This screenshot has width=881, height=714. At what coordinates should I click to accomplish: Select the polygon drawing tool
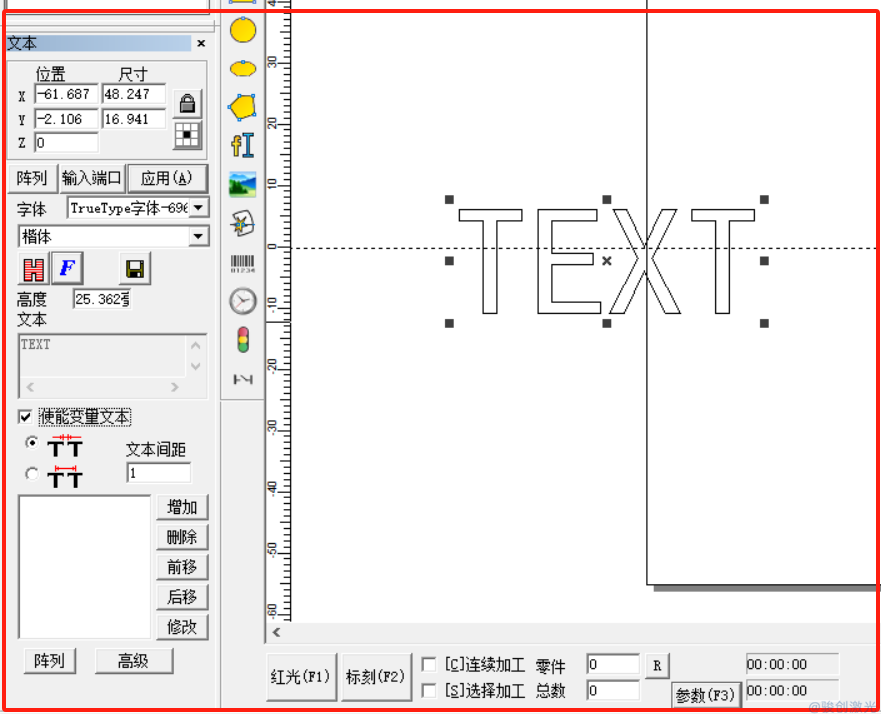(x=243, y=107)
